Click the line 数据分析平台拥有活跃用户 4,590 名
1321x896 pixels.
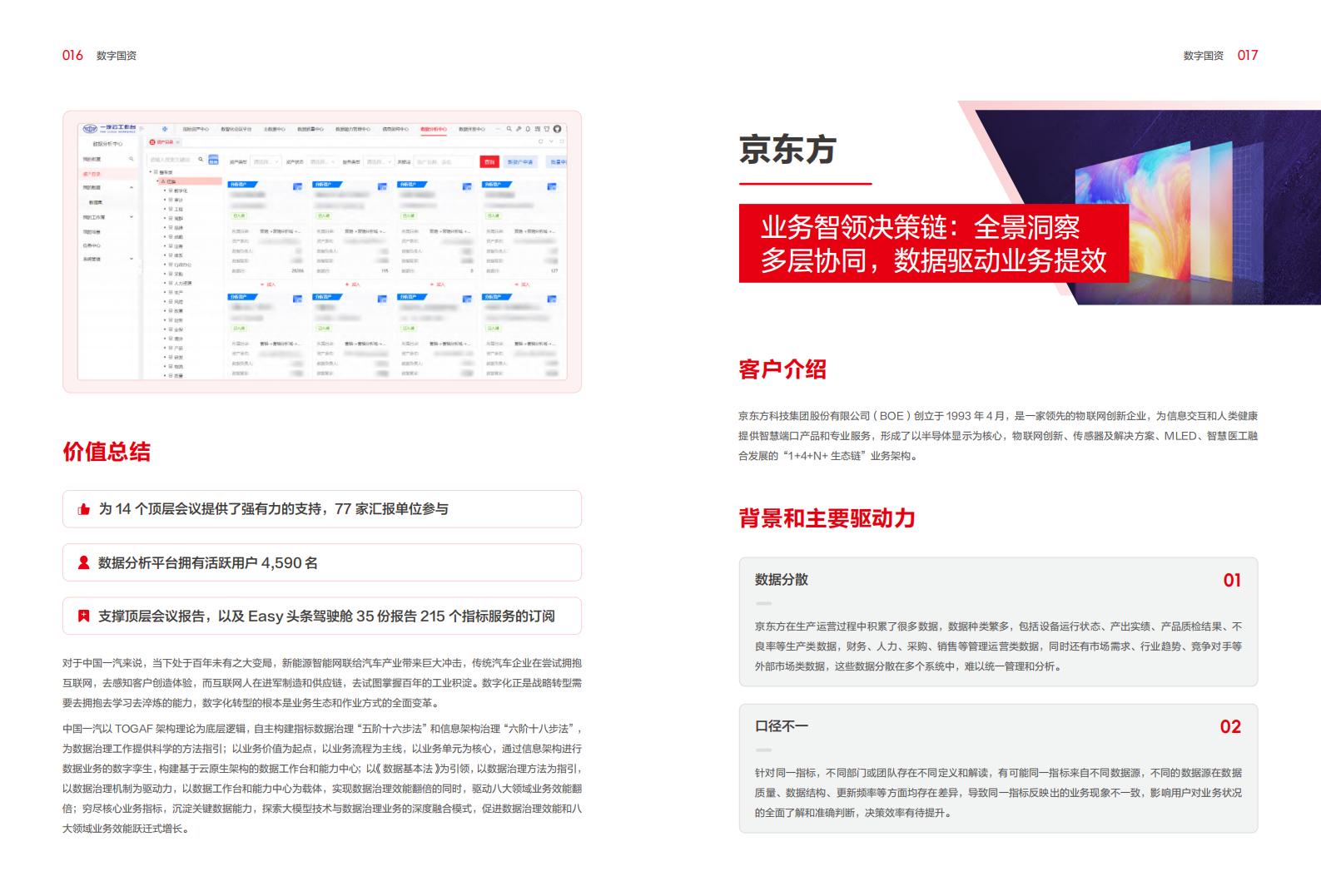pos(208,562)
